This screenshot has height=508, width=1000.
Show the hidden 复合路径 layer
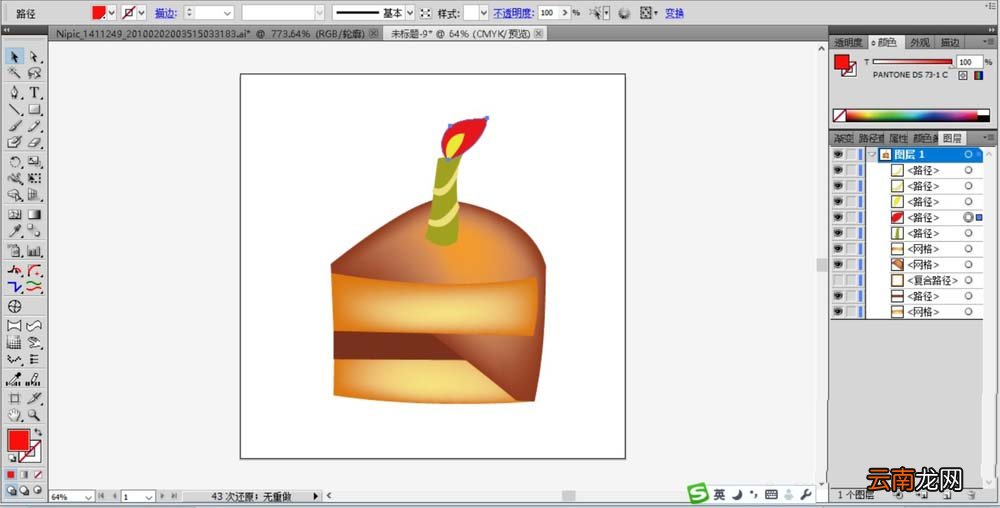point(838,280)
